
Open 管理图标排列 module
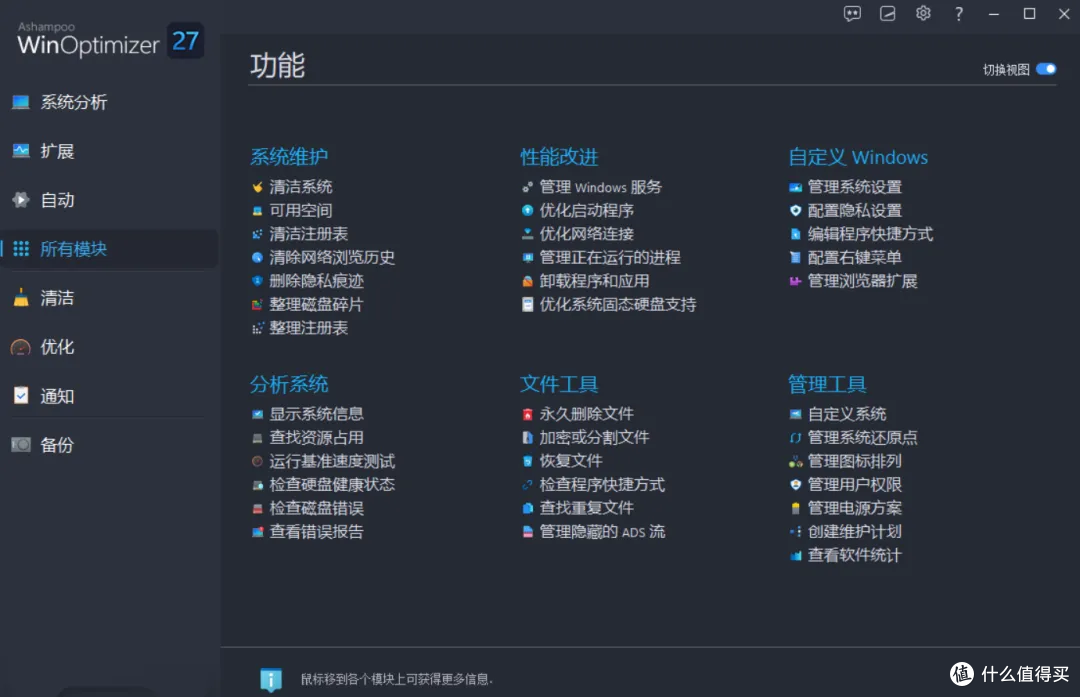point(845,461)
